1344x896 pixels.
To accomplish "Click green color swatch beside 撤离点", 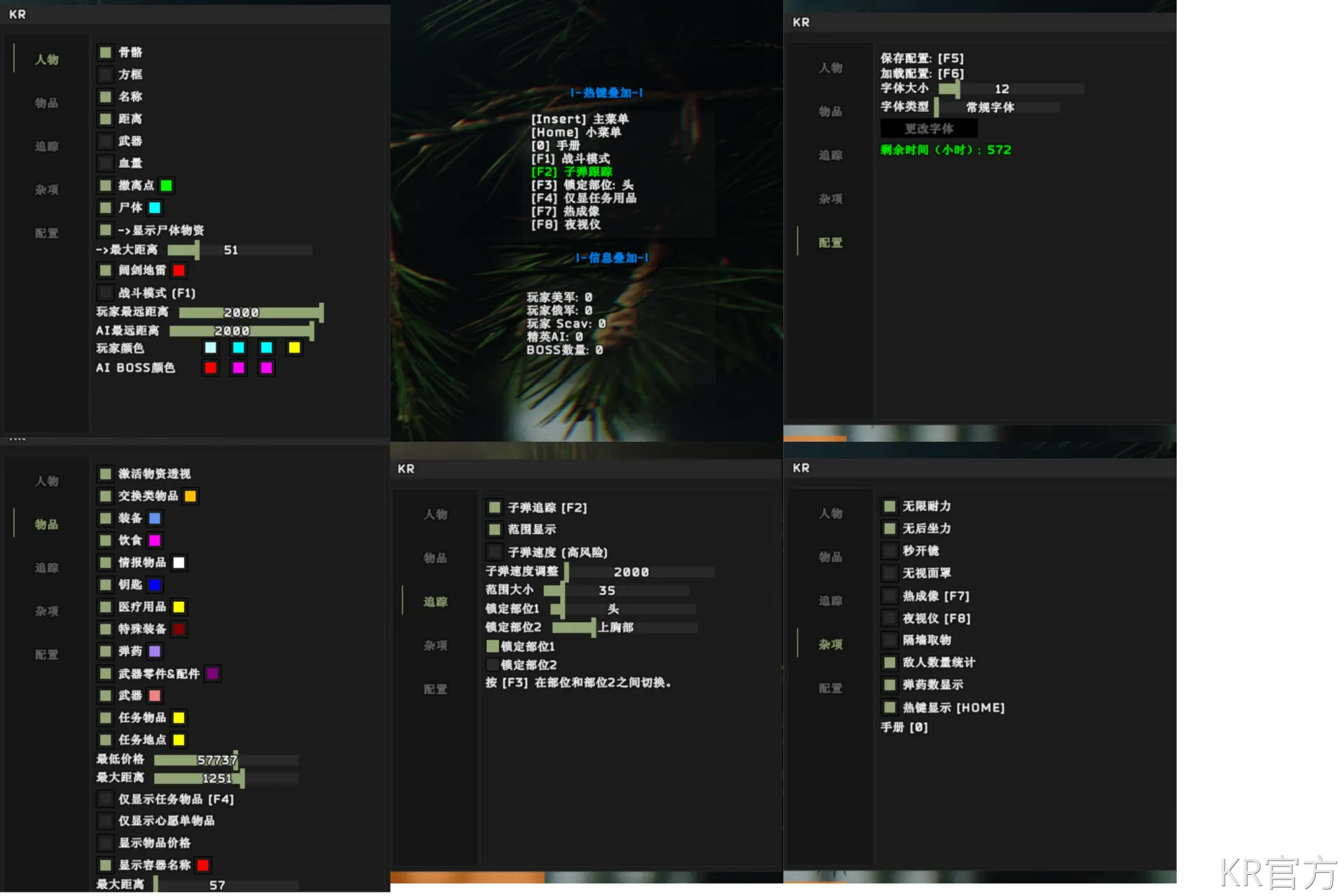I will (x=167, y=185).
